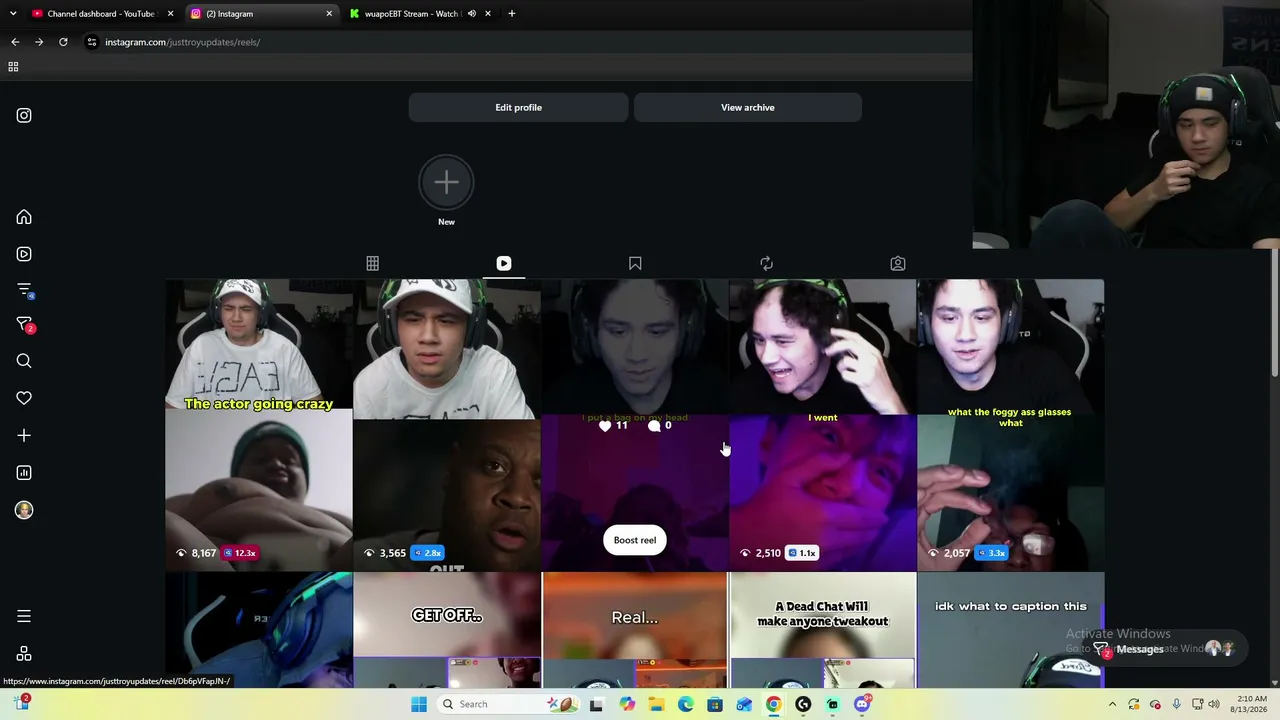
Task: Open Reels from the left sidebar
Action: tap(24, 254)
